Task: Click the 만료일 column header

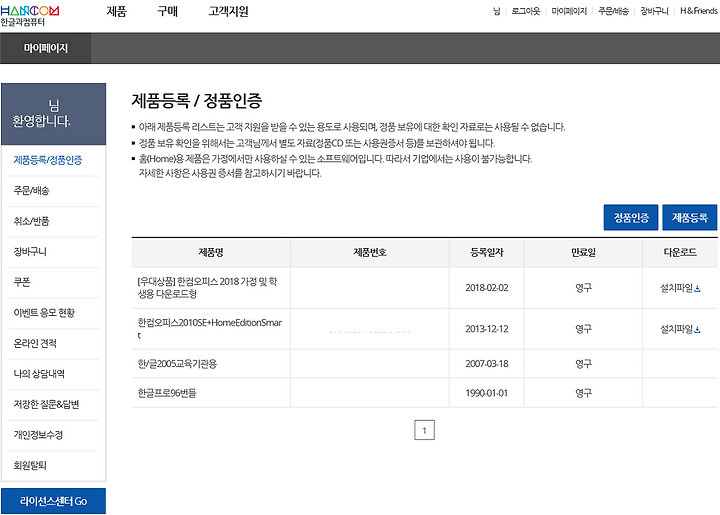Action: pos(583,252)
